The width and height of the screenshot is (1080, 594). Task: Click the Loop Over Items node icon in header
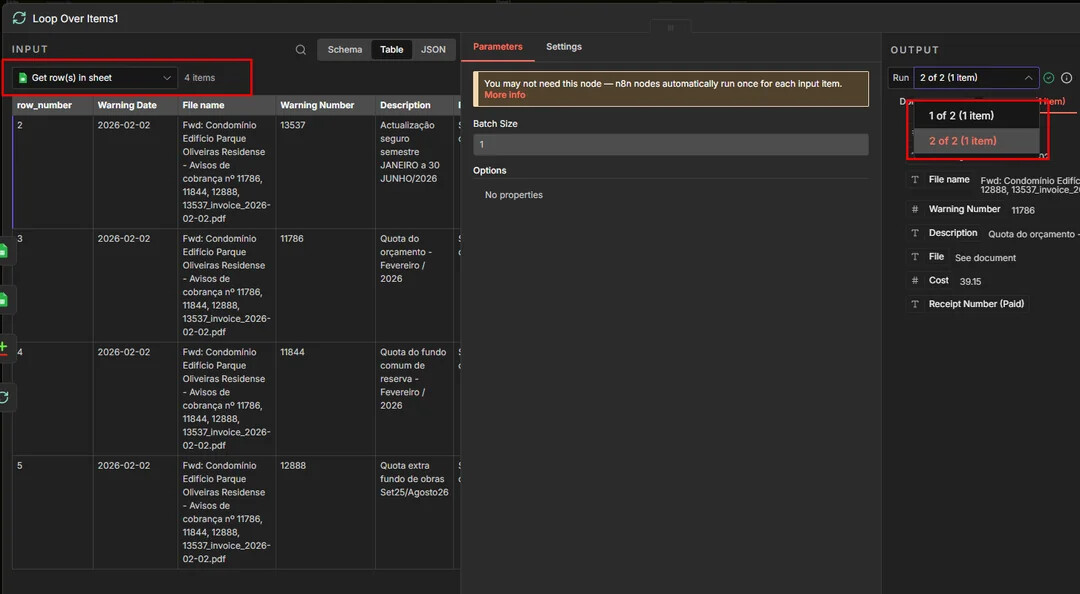tap(19, 18)
